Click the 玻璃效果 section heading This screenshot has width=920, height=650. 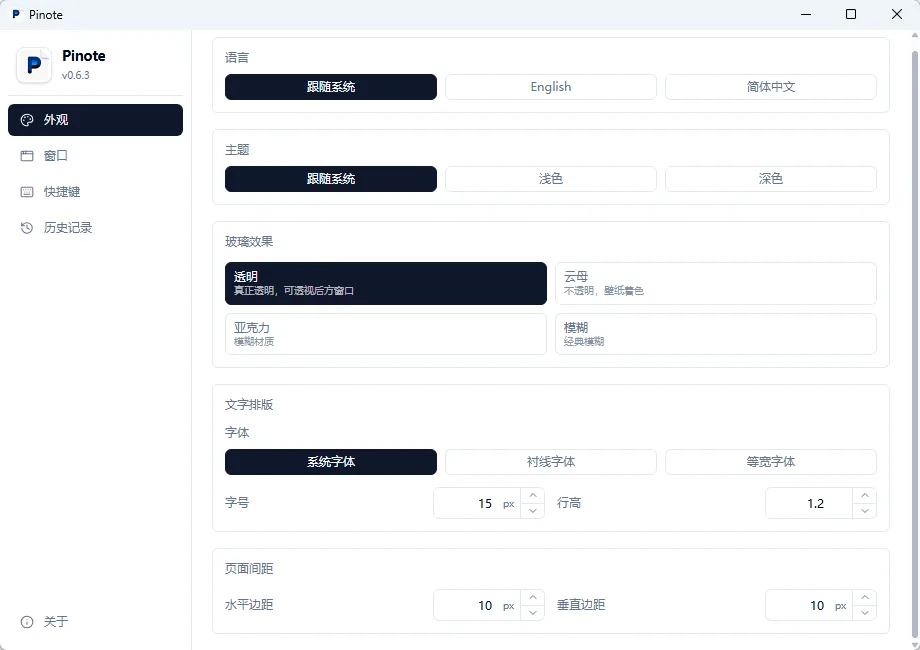249,242
